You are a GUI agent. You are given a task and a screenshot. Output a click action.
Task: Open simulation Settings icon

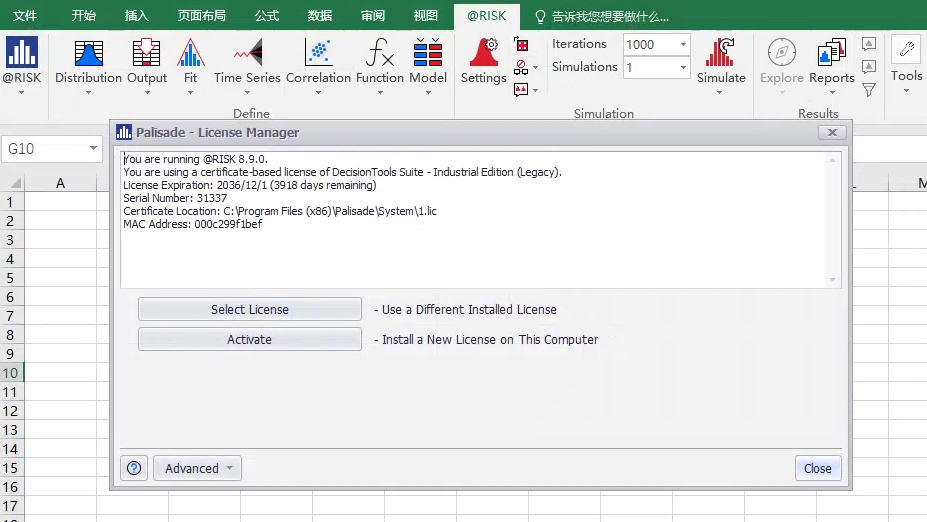(484, 53)
